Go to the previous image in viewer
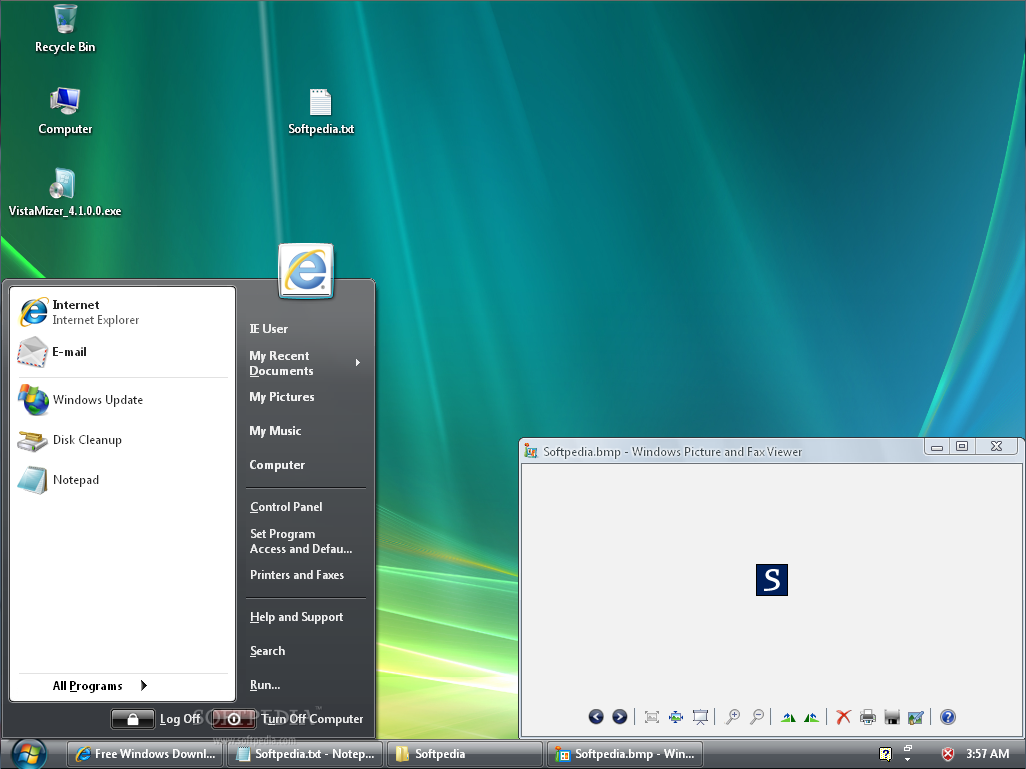Viewport: 1026px width, 769px height. (596, 717)
